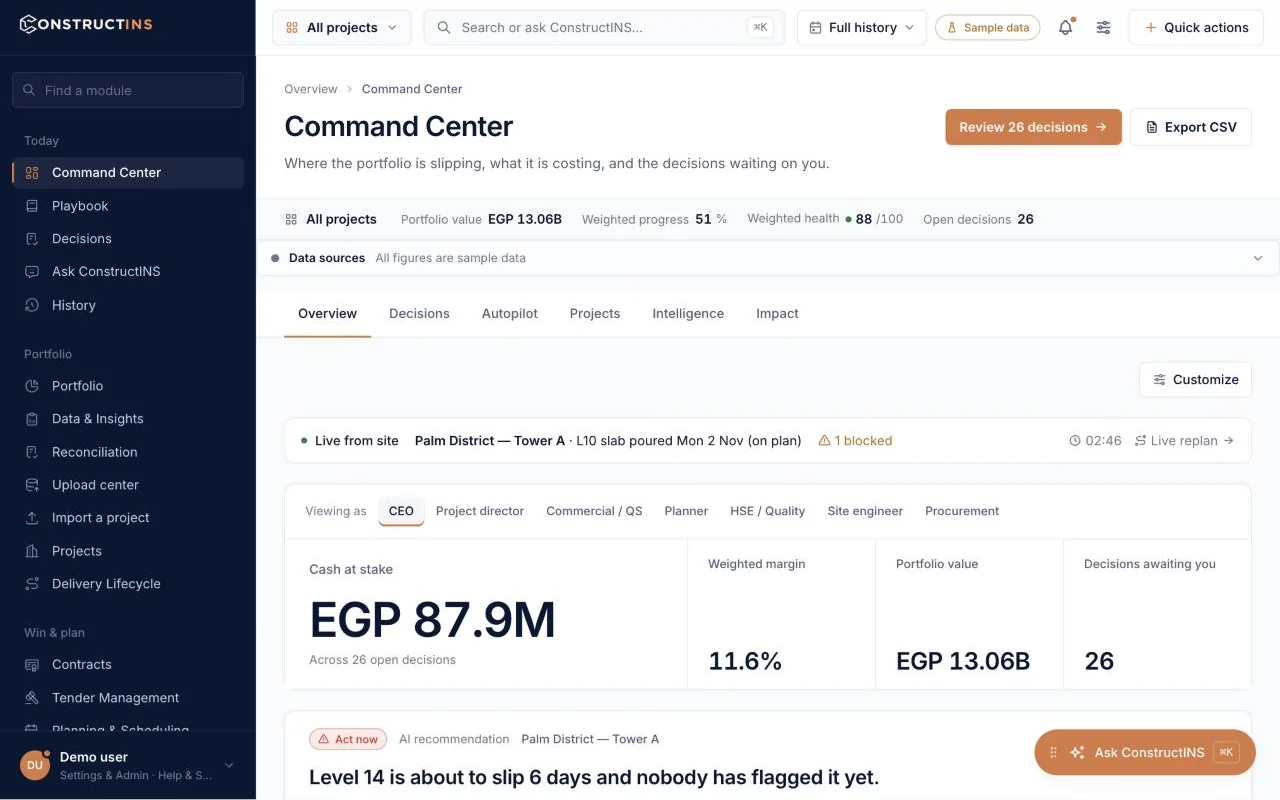Open the Full history dropdown
This screenshot has height=800, width=1280.
[862, 28]
